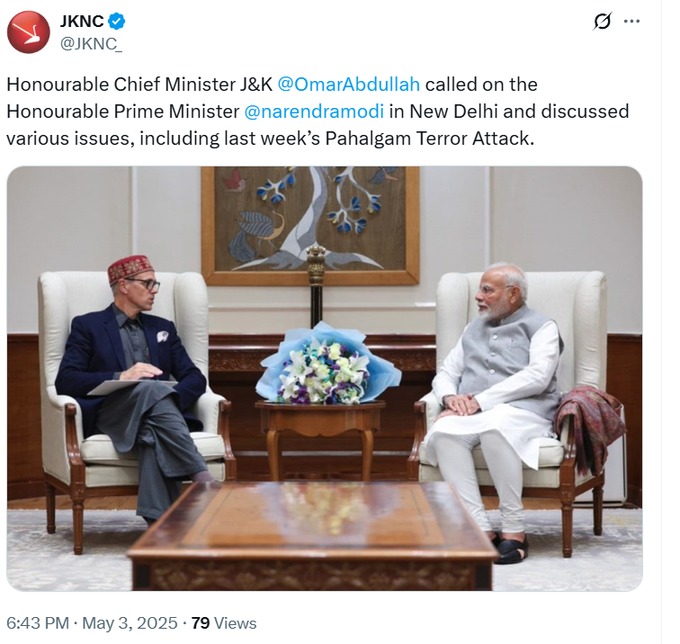Click the JKNC display name
This screenshot has height=644, width=680.
(x=82, y=21)
